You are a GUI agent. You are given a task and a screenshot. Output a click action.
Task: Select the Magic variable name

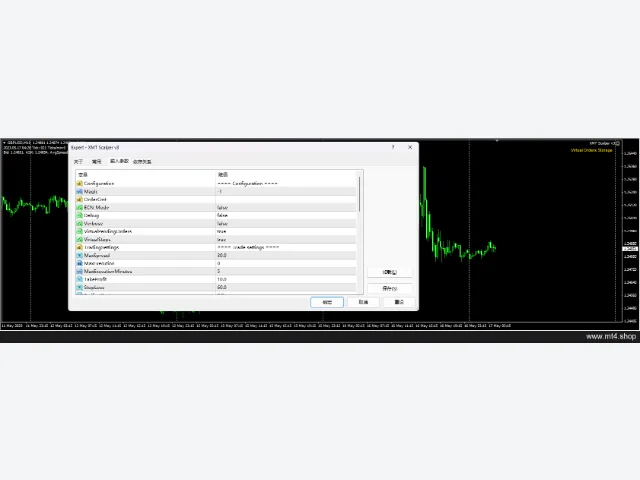(91, 191)
